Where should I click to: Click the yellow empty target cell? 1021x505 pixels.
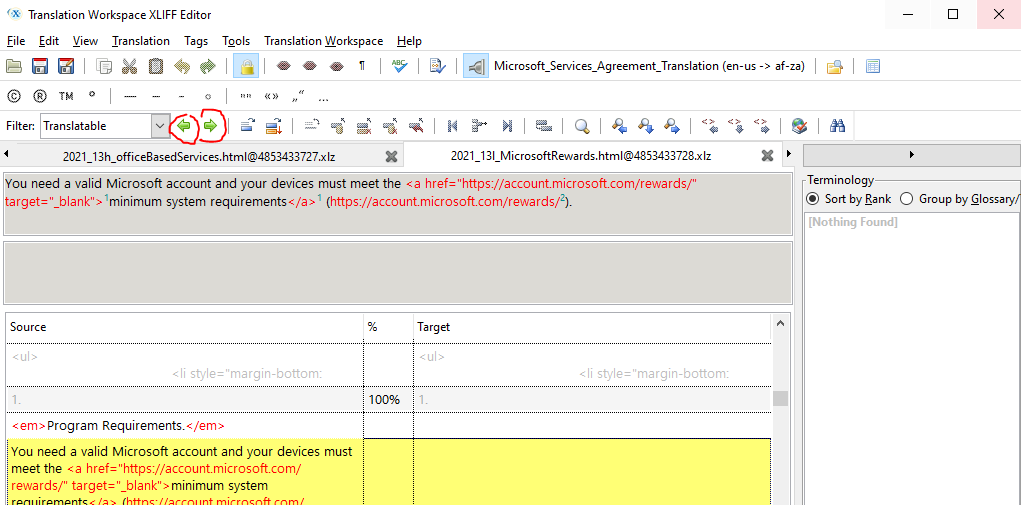click(593, 472)
